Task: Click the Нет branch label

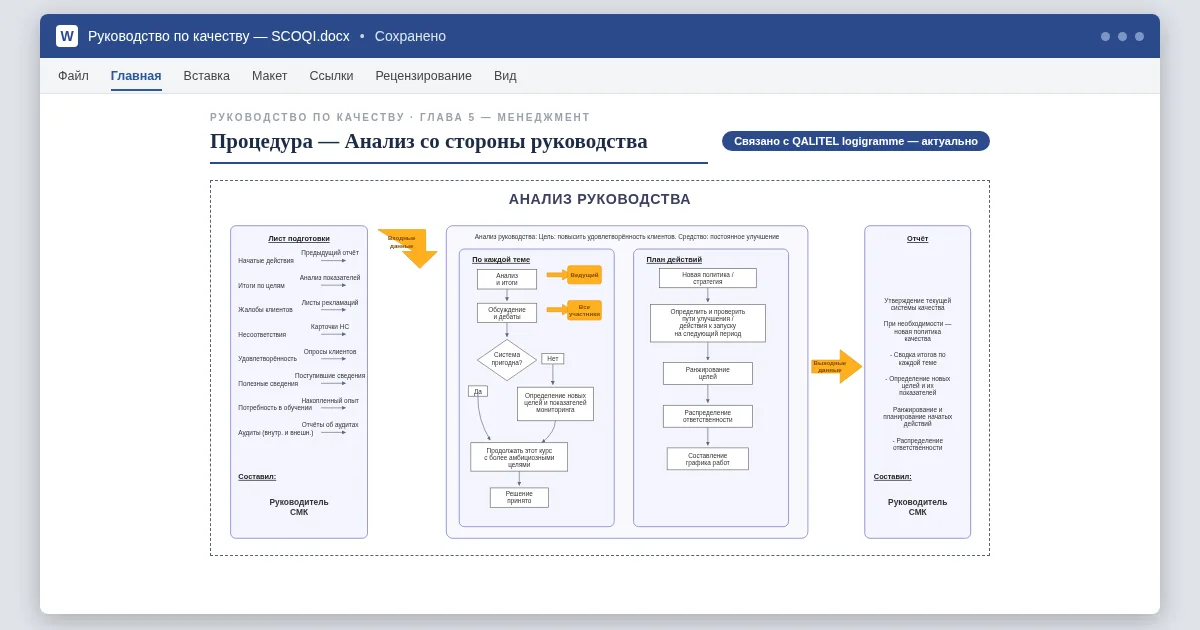Action: 553,358
